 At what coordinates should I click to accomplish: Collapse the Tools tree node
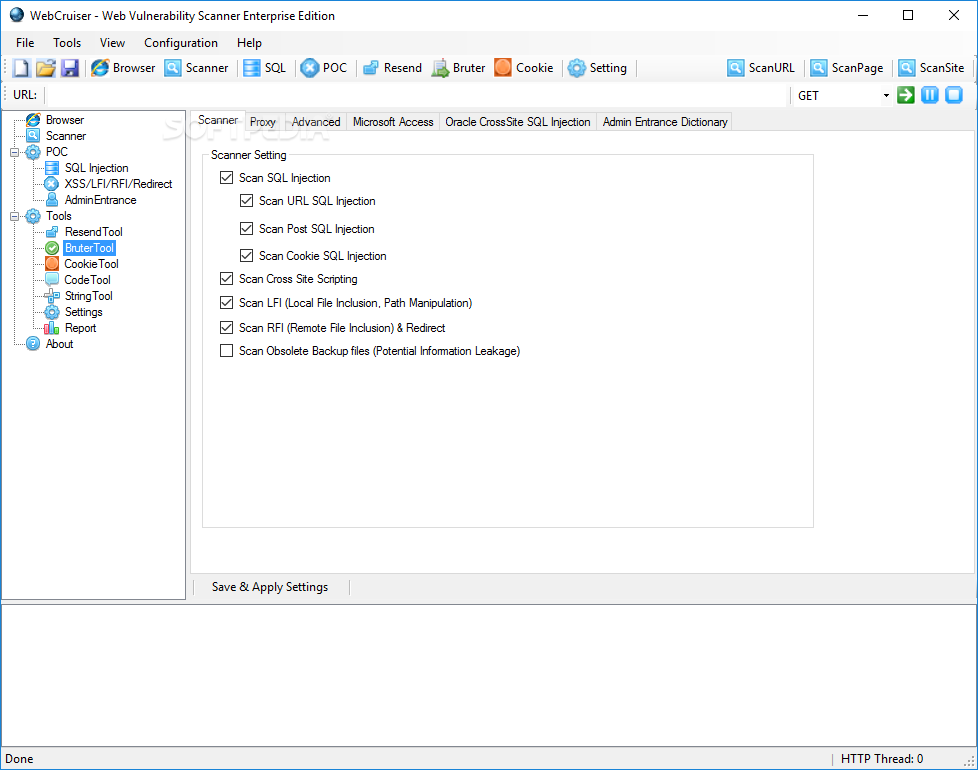point(14,216)
